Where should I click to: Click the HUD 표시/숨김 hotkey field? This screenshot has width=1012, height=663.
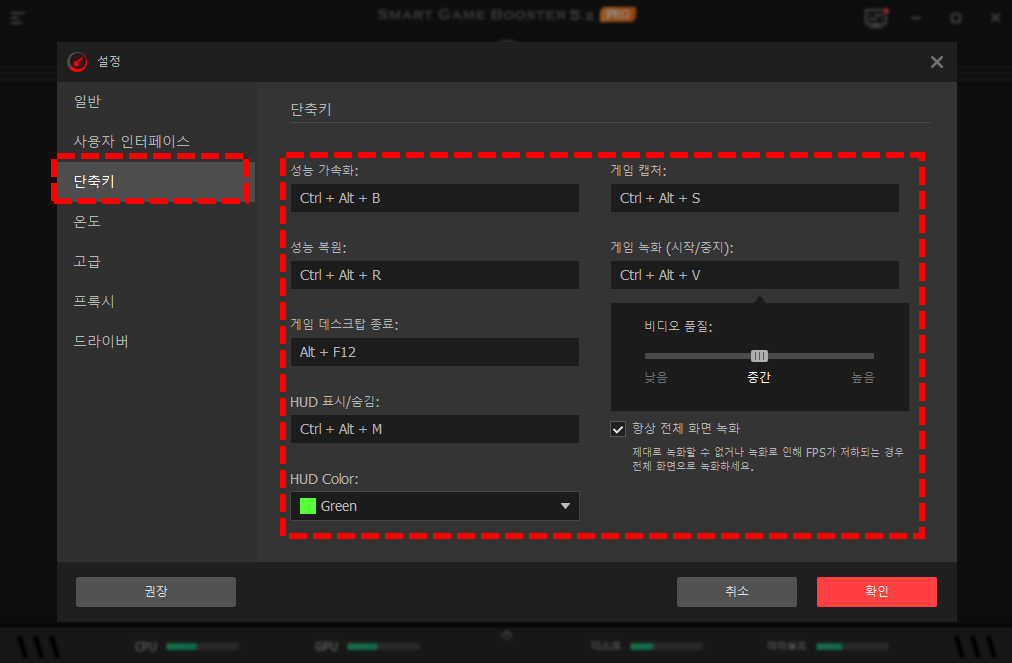[434, 429]
